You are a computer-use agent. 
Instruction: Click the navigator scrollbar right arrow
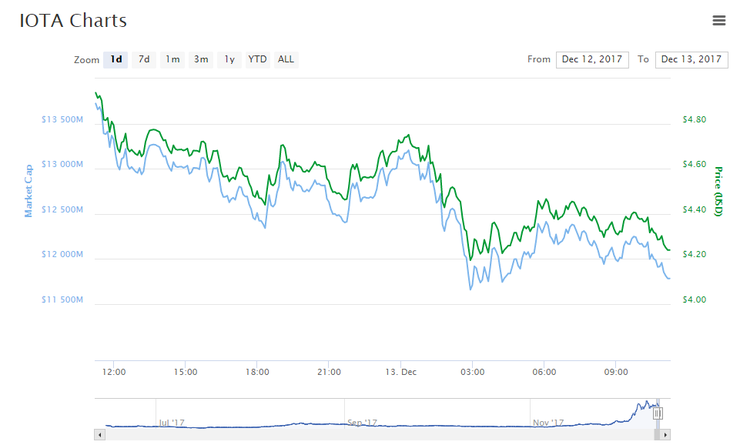[665, 435]
